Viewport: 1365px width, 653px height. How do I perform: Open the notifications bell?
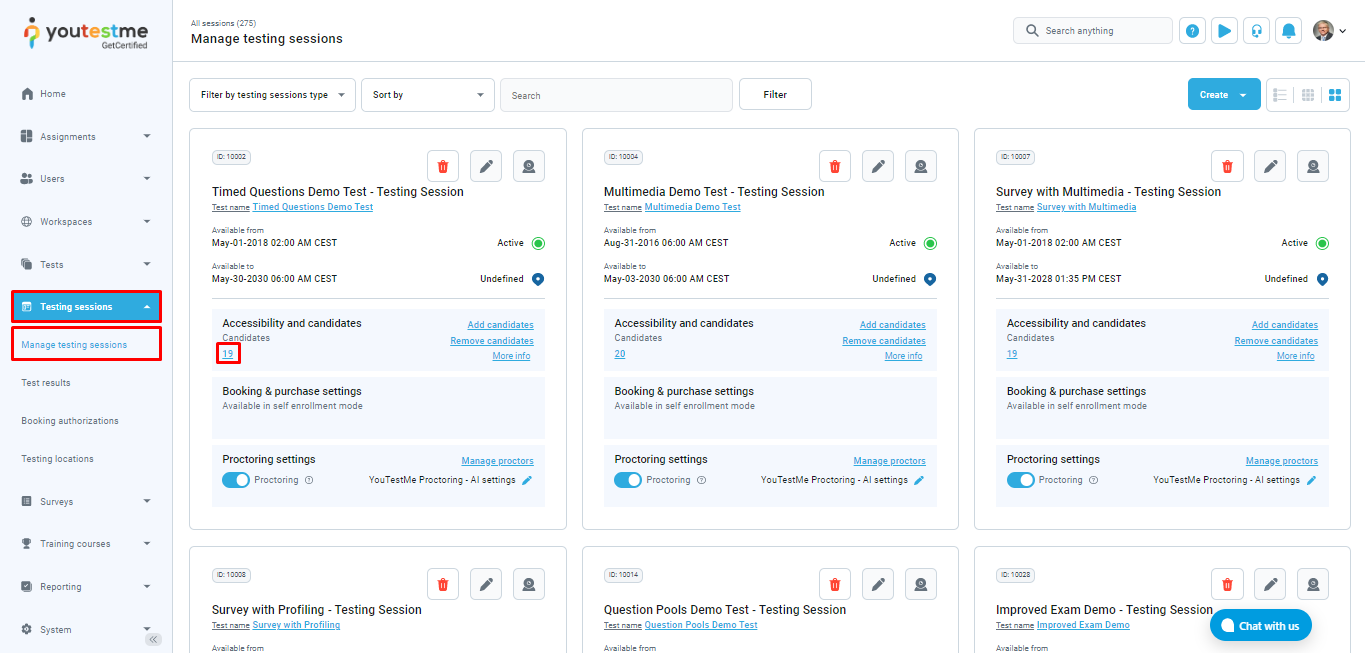(1289, 31)
